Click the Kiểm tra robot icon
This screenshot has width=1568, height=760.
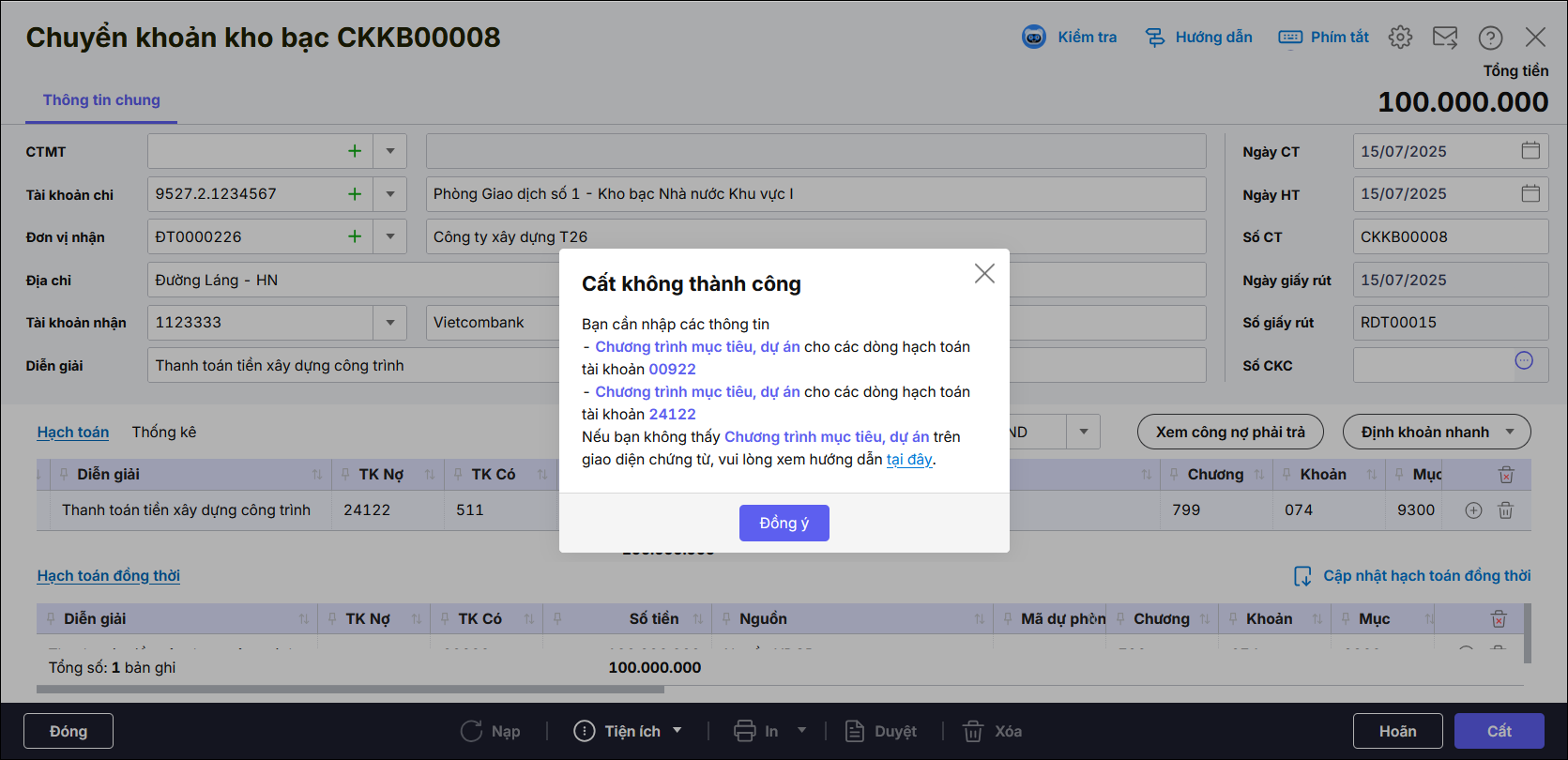[x=1033, y=38]
